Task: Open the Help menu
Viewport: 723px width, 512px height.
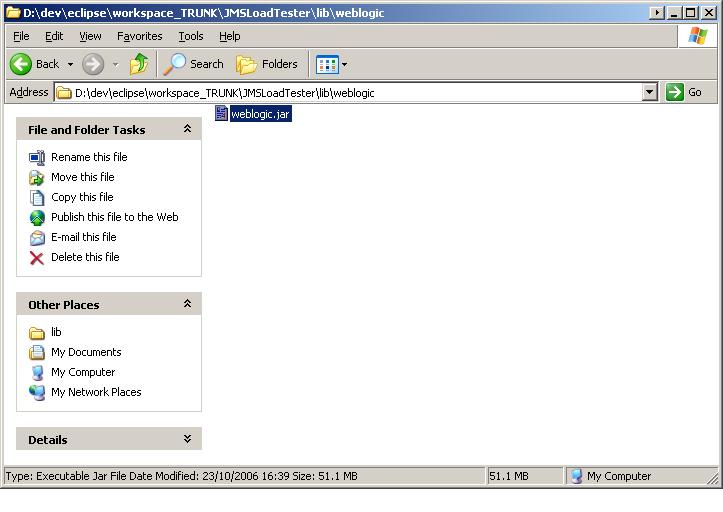Action: coord(229,36)
